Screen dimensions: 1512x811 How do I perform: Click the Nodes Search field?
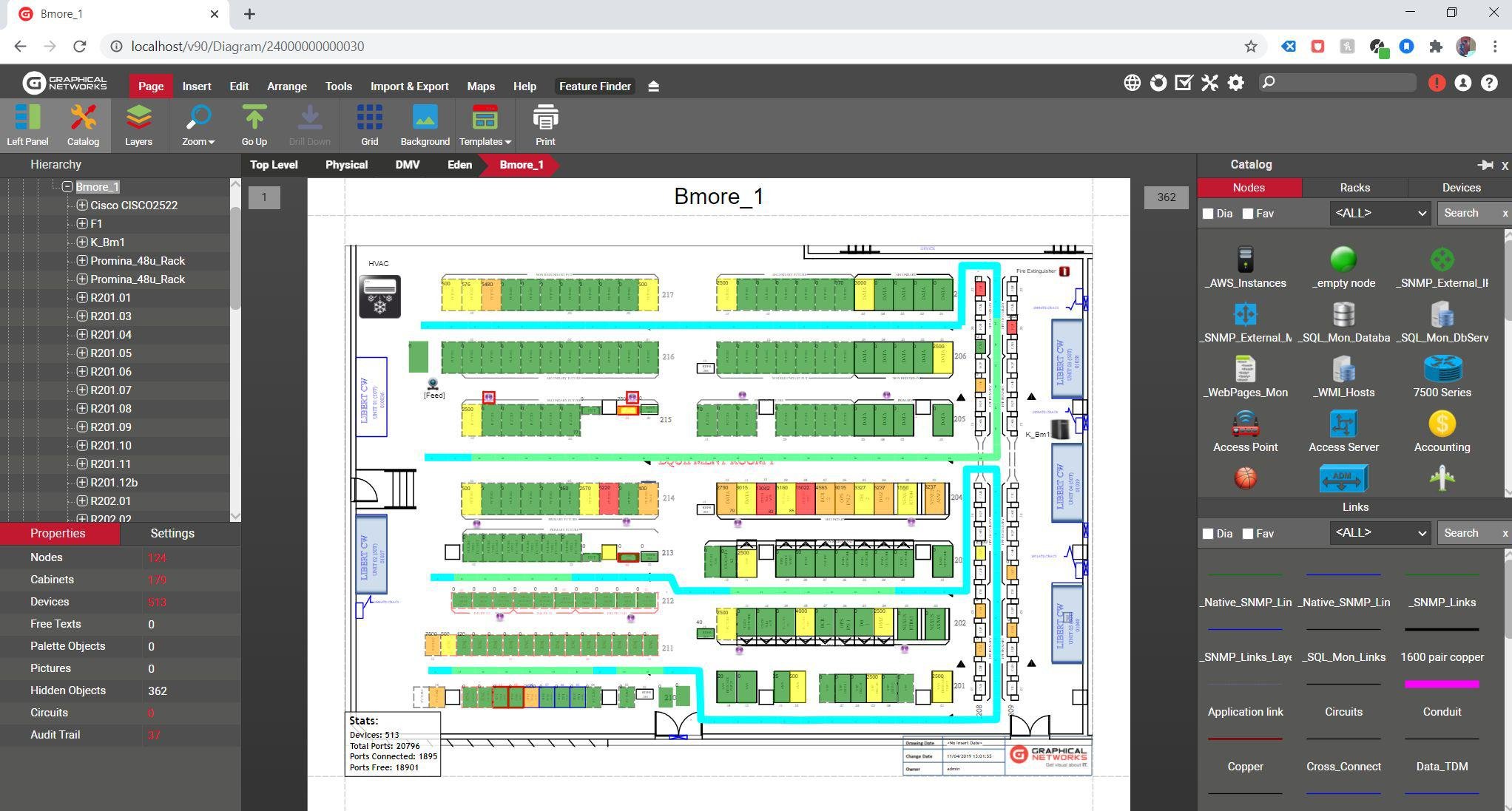(x=1468, y=214)
